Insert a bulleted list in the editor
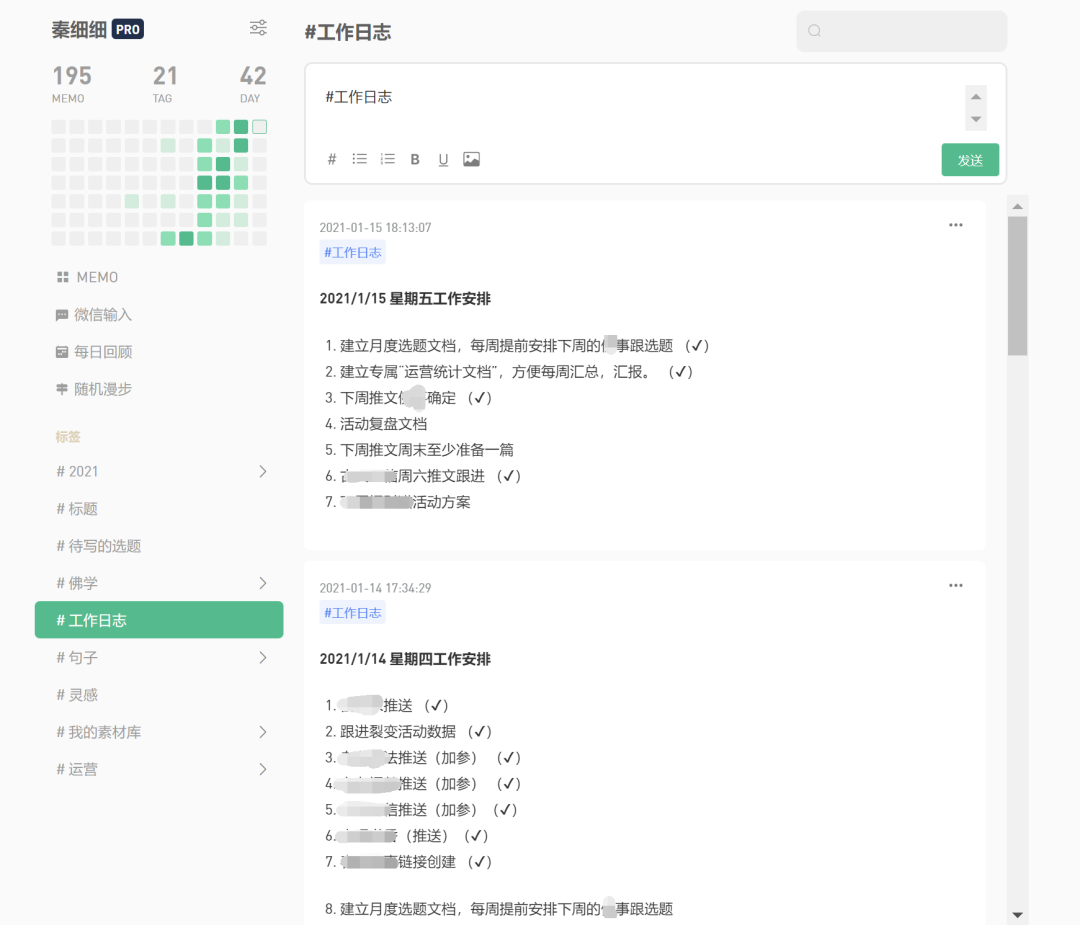Image resolution: width=1080 pixels, height=925 pixels. tap(360, 159)
